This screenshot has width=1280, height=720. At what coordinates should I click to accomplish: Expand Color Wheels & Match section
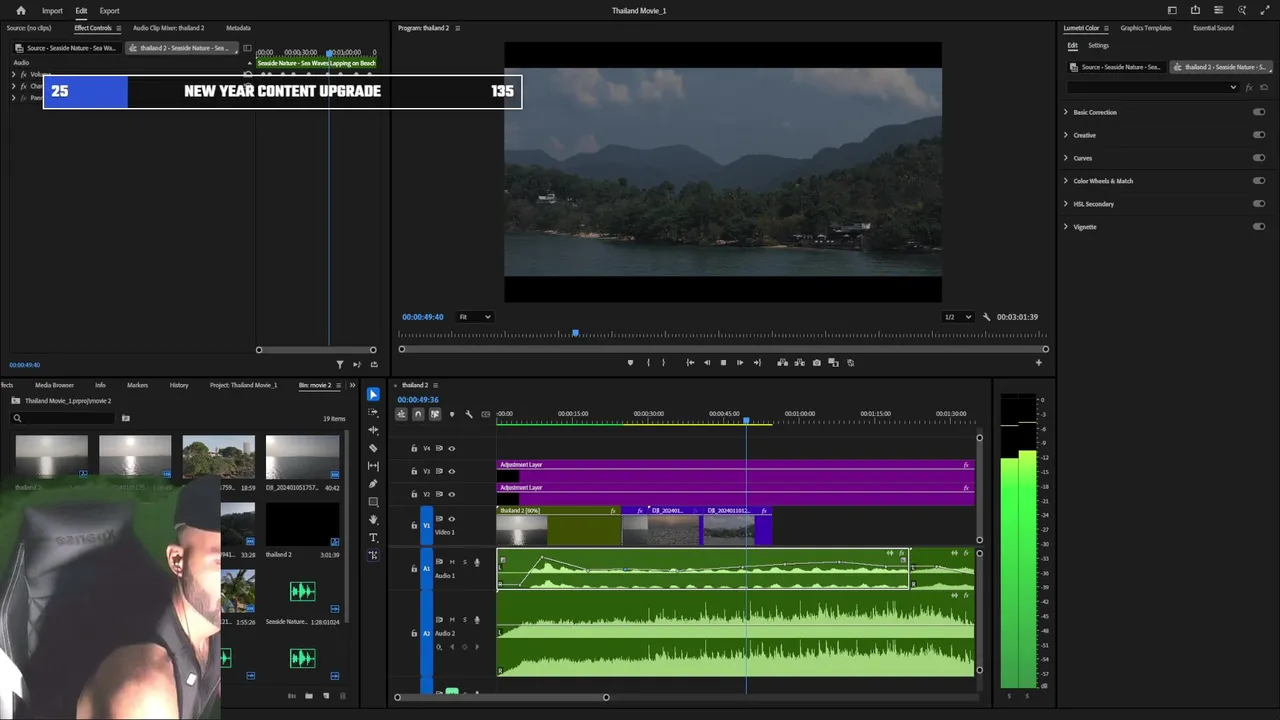point(1066,181)
